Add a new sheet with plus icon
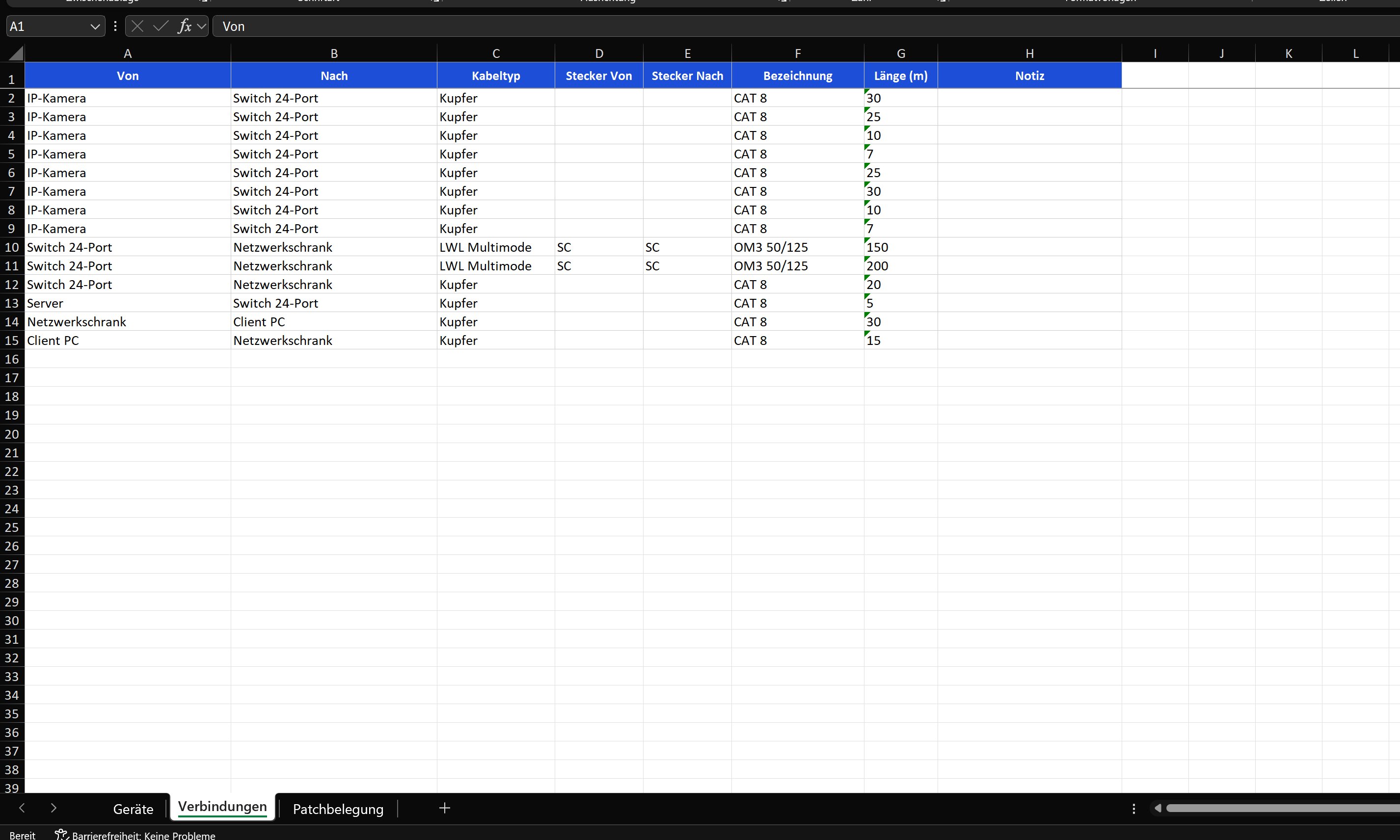 [445, 808]
